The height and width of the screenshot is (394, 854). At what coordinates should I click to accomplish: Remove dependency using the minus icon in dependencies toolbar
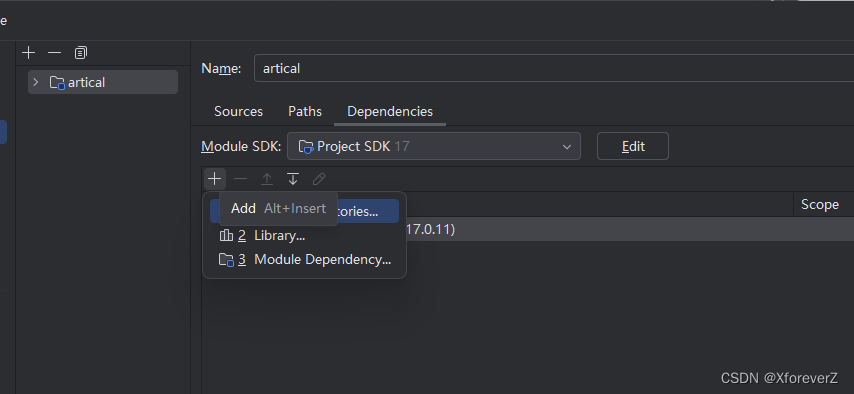tap(240, 179)
